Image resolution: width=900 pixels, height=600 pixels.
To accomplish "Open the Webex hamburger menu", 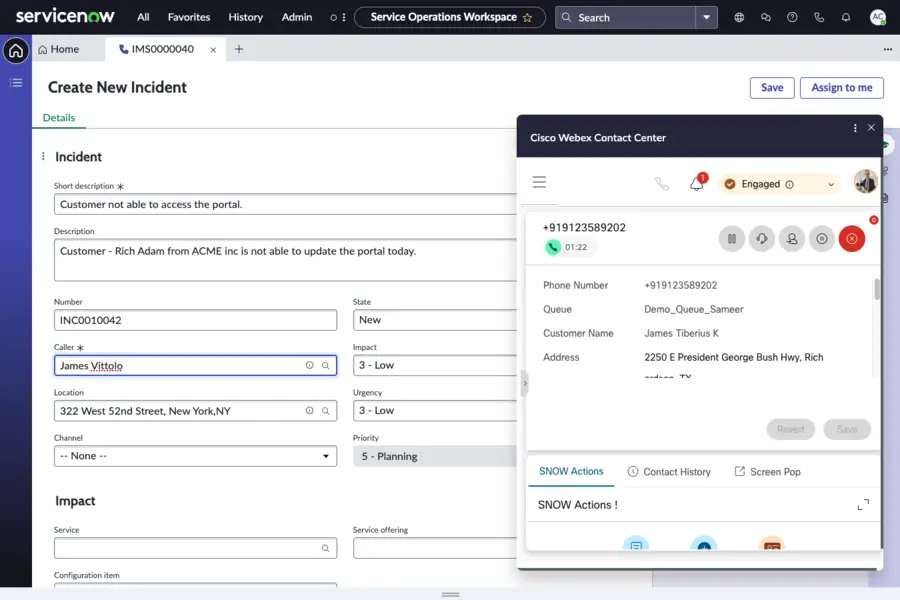I will pyautogui.click(x=539, y=183).
